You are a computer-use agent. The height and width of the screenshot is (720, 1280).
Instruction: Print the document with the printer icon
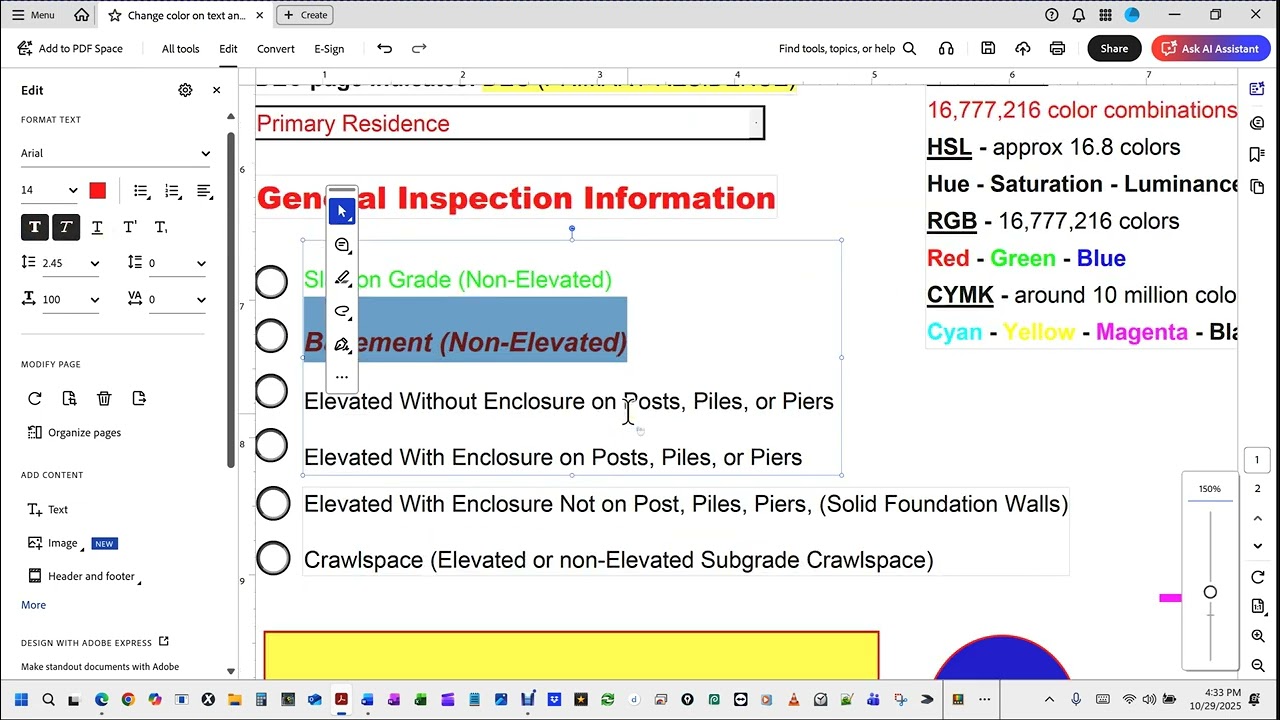tap(1057, 48)
